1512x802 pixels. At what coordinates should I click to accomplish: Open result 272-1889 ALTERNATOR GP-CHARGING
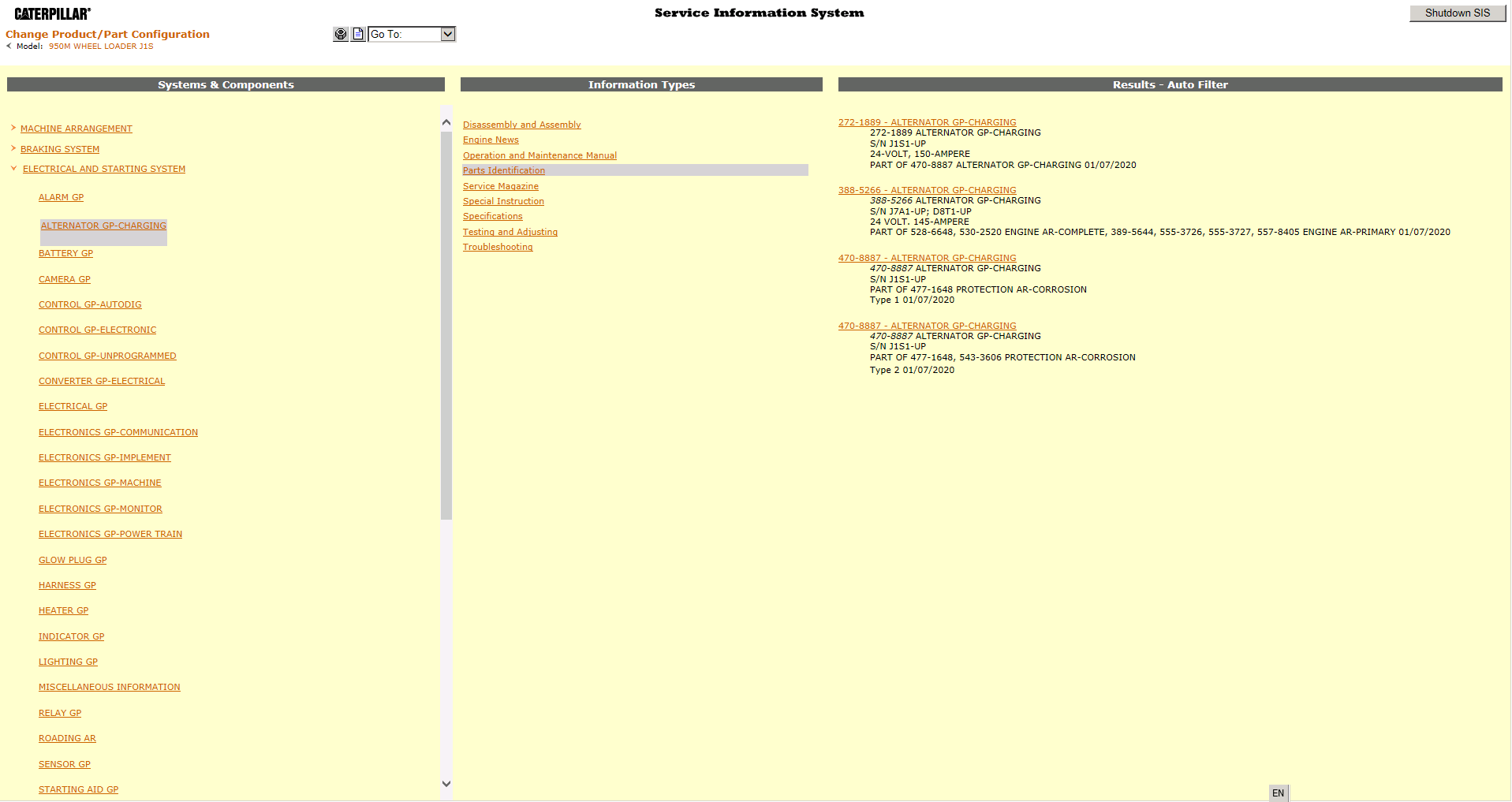tap(927, 122)
